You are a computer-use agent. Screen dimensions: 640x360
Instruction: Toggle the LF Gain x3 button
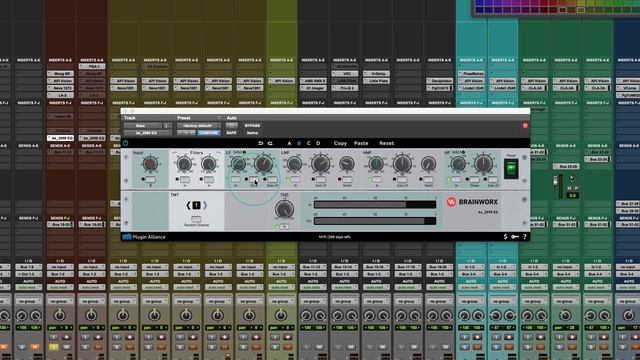coord(272,180)
